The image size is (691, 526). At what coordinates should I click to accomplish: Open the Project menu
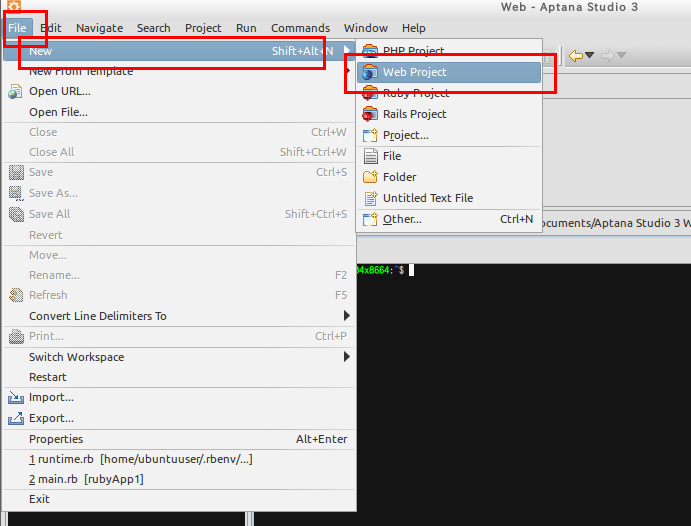coord(203,28)
